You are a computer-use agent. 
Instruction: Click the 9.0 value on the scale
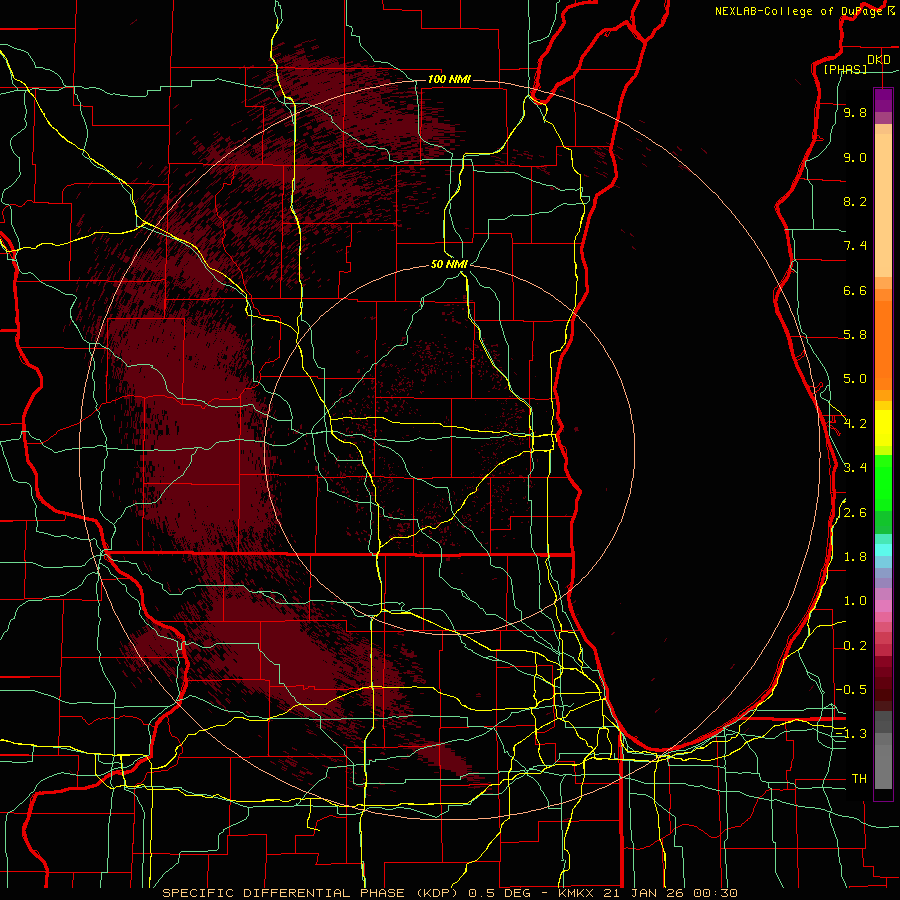pos(855,158)
